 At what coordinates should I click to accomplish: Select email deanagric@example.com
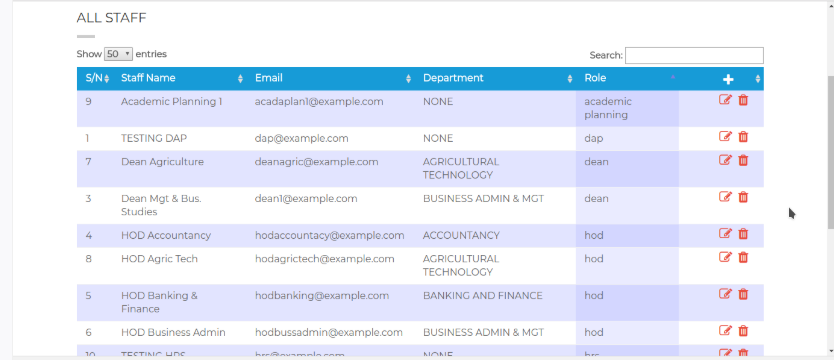coord(316,162)
